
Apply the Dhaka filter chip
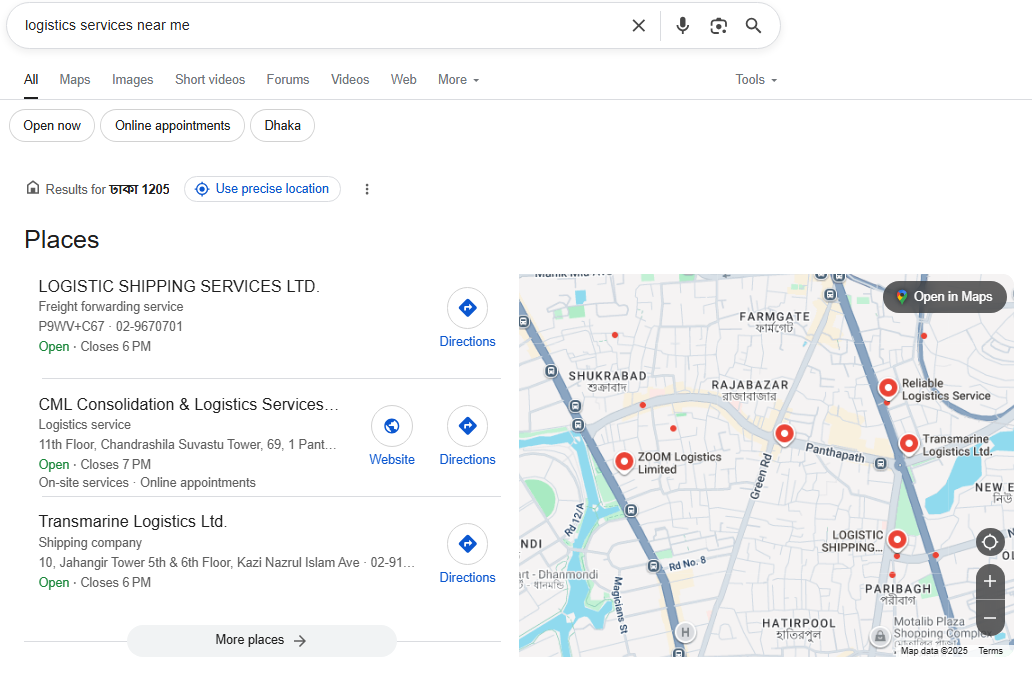282,126
